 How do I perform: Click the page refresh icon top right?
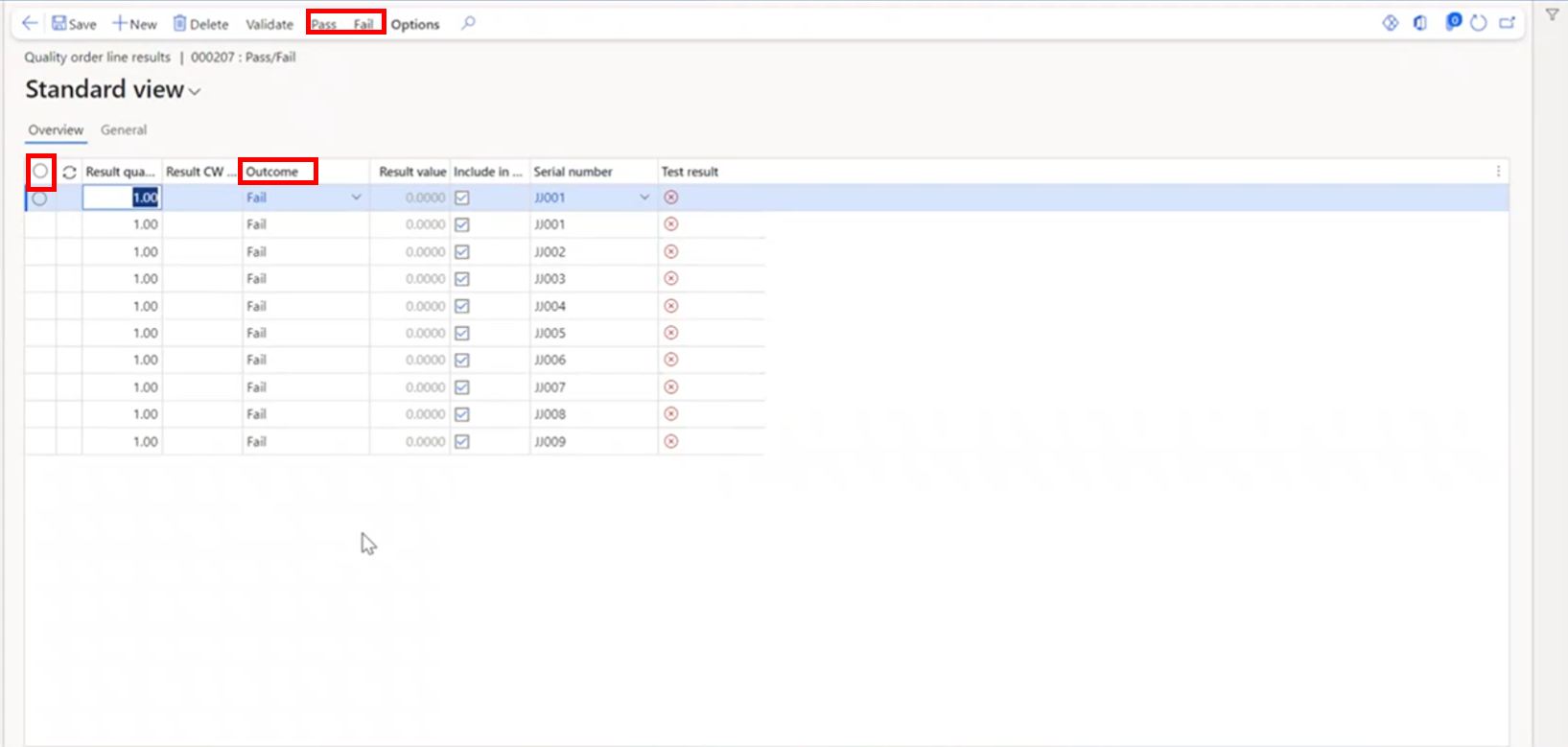(1479, 23)
